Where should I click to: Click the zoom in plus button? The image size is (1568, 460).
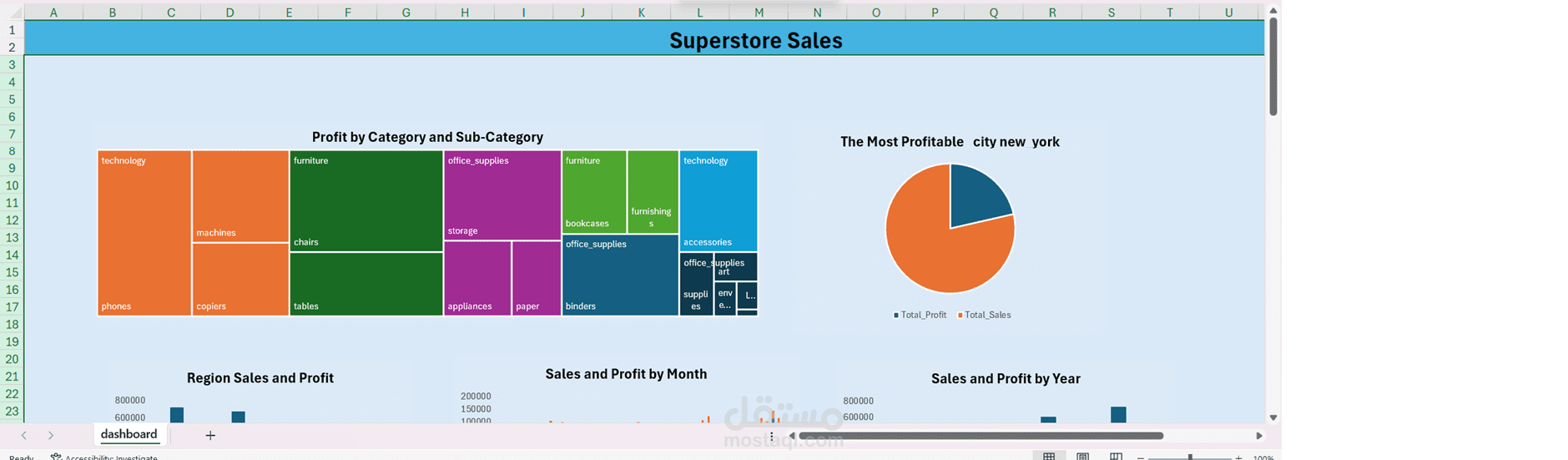point(1238,457)
